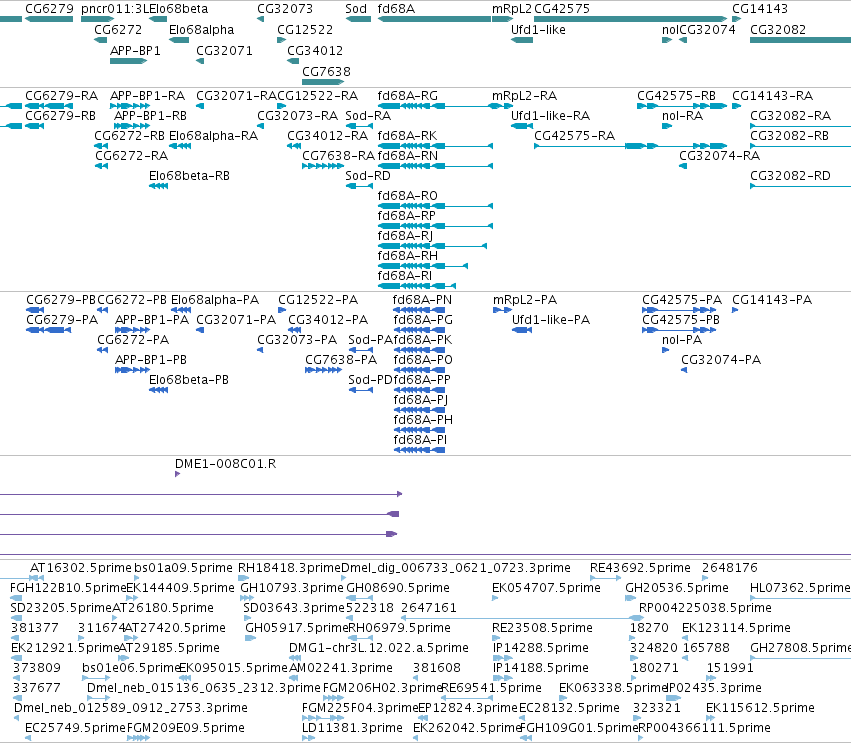Select the CG32074-RA transcript label
Image resolution: width=851 pixels, height=743 pixels.
pyautogui.click(x=719, y=156)
